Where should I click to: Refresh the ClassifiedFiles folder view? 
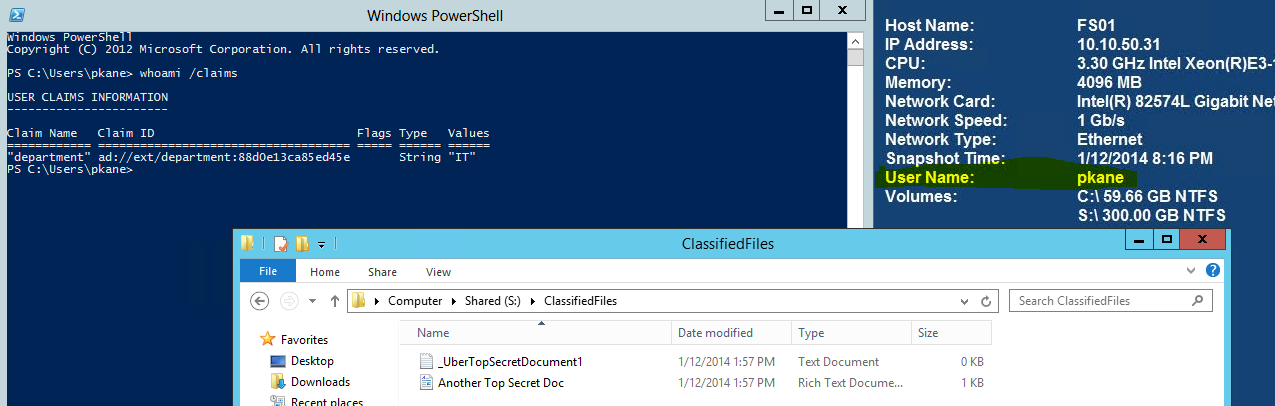(x=986, y=301)
